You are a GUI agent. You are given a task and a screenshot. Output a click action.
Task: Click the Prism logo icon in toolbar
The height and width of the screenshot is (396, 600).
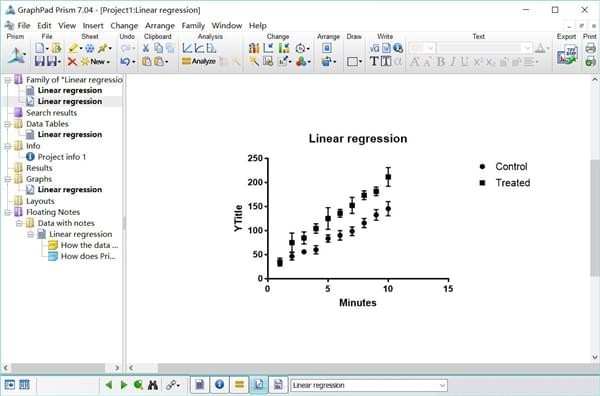16,56
